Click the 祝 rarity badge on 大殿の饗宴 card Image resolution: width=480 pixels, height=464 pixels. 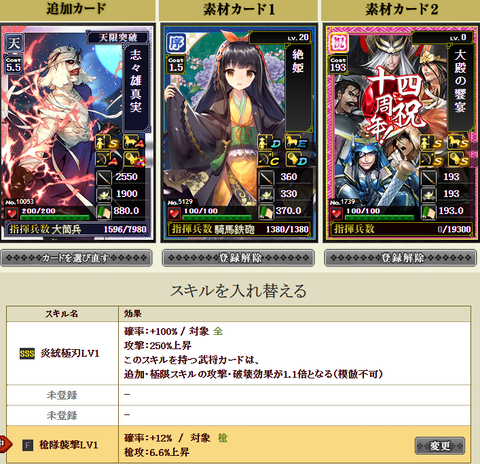point(339,43)
